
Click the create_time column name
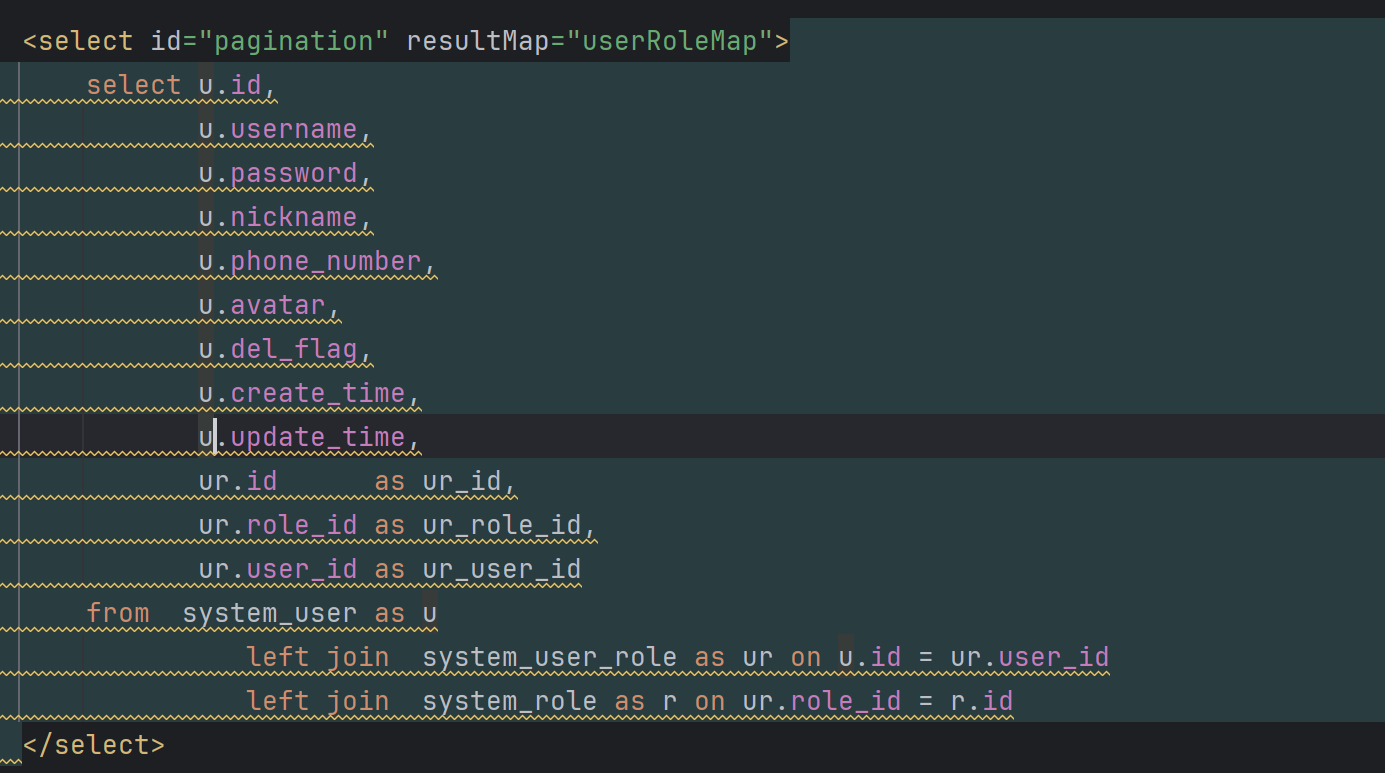(317, 394)
